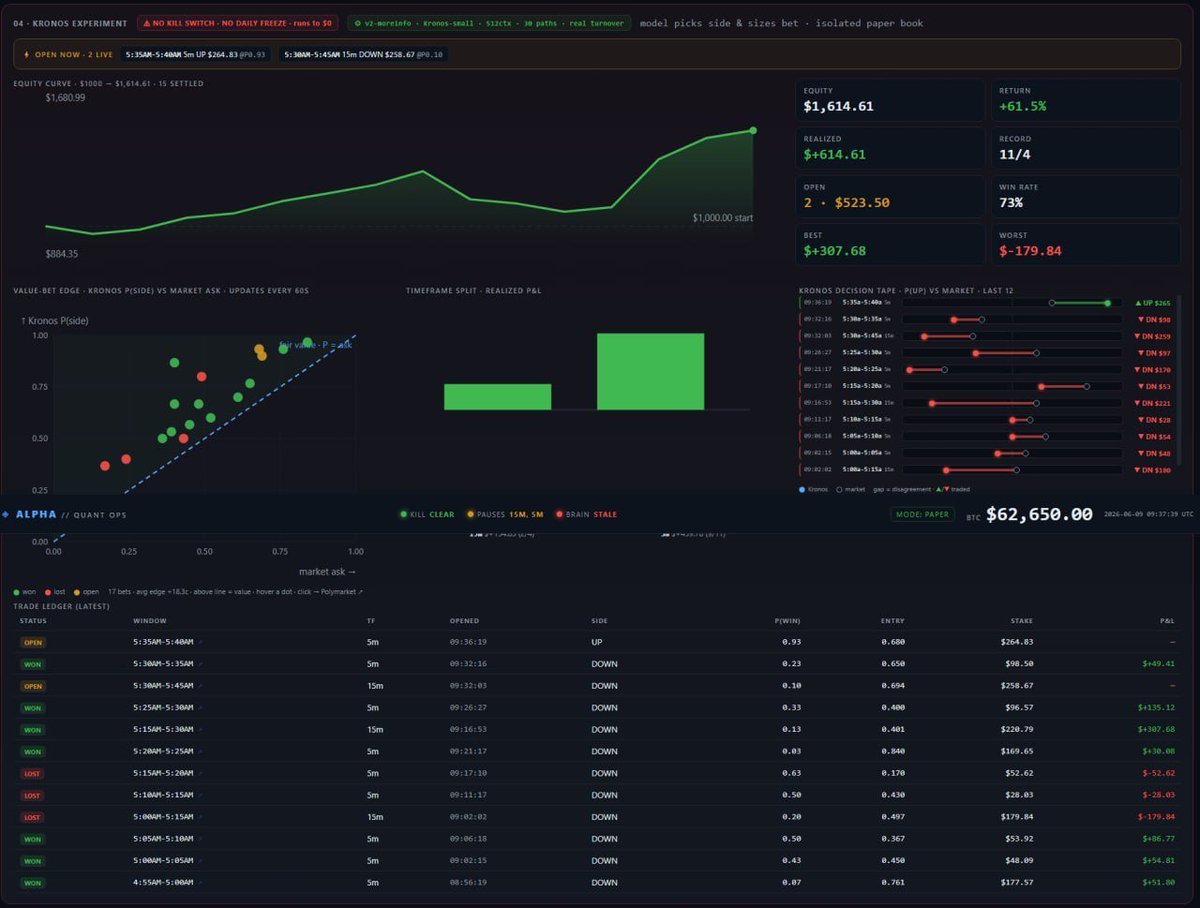Click the red Kronos dot on the 5:15a-5:30a tape row
The height and width of the screenshot is (908, 1200).
(932, 403)
